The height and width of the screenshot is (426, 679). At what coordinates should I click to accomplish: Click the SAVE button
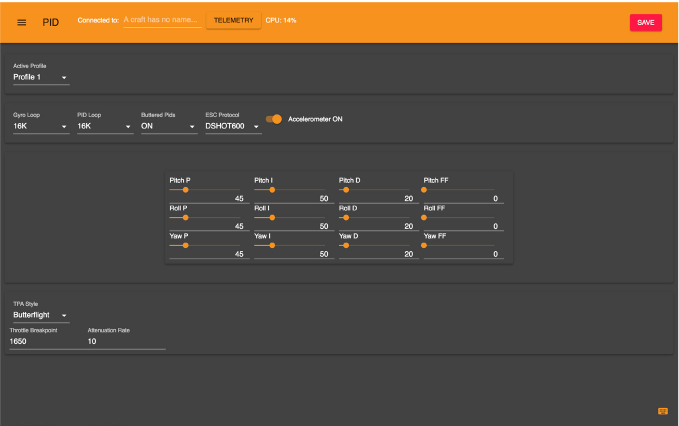(646, 23)
